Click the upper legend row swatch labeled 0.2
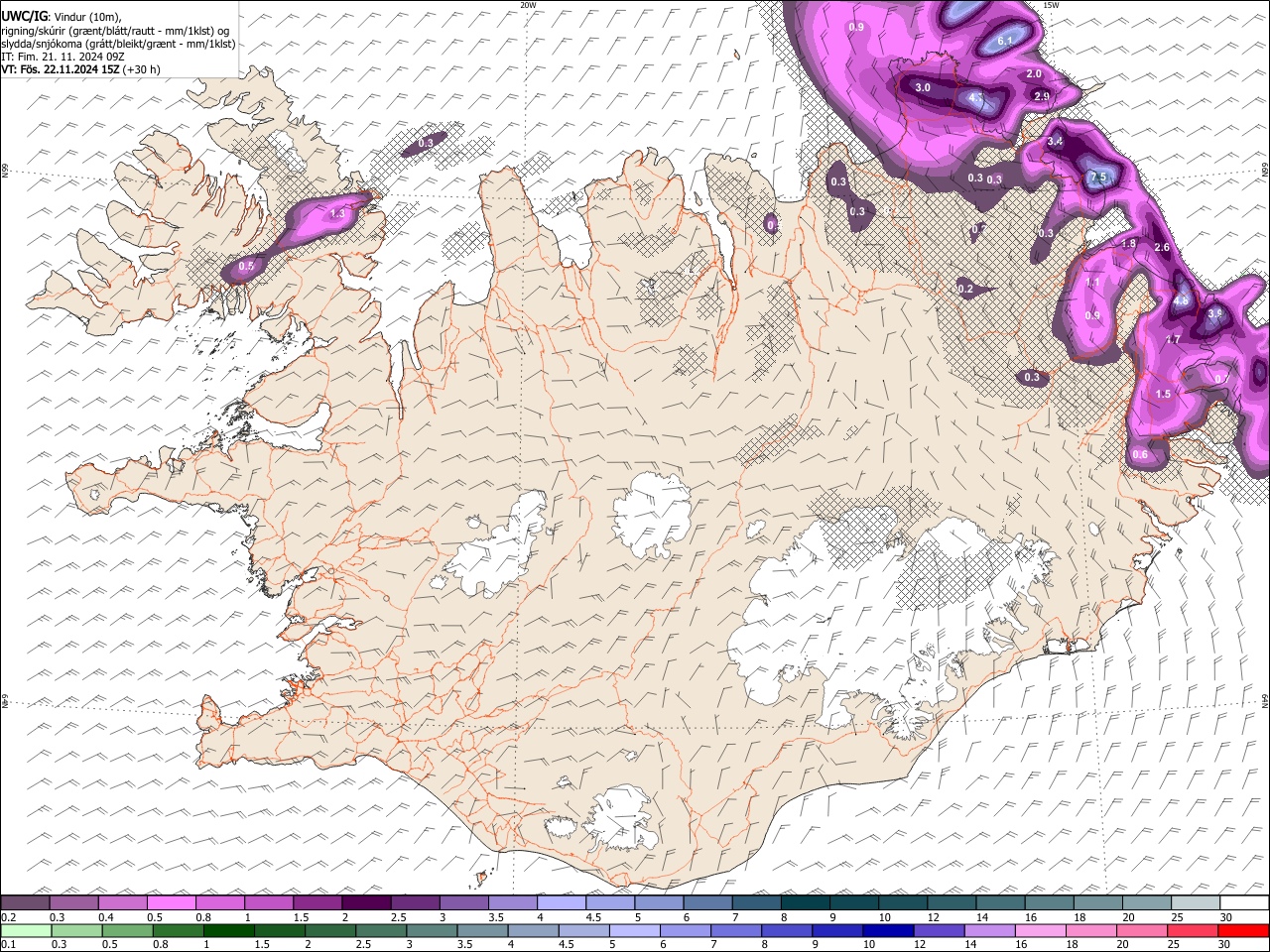Viewport: 1270px width, 952px height. click(25, 903)
